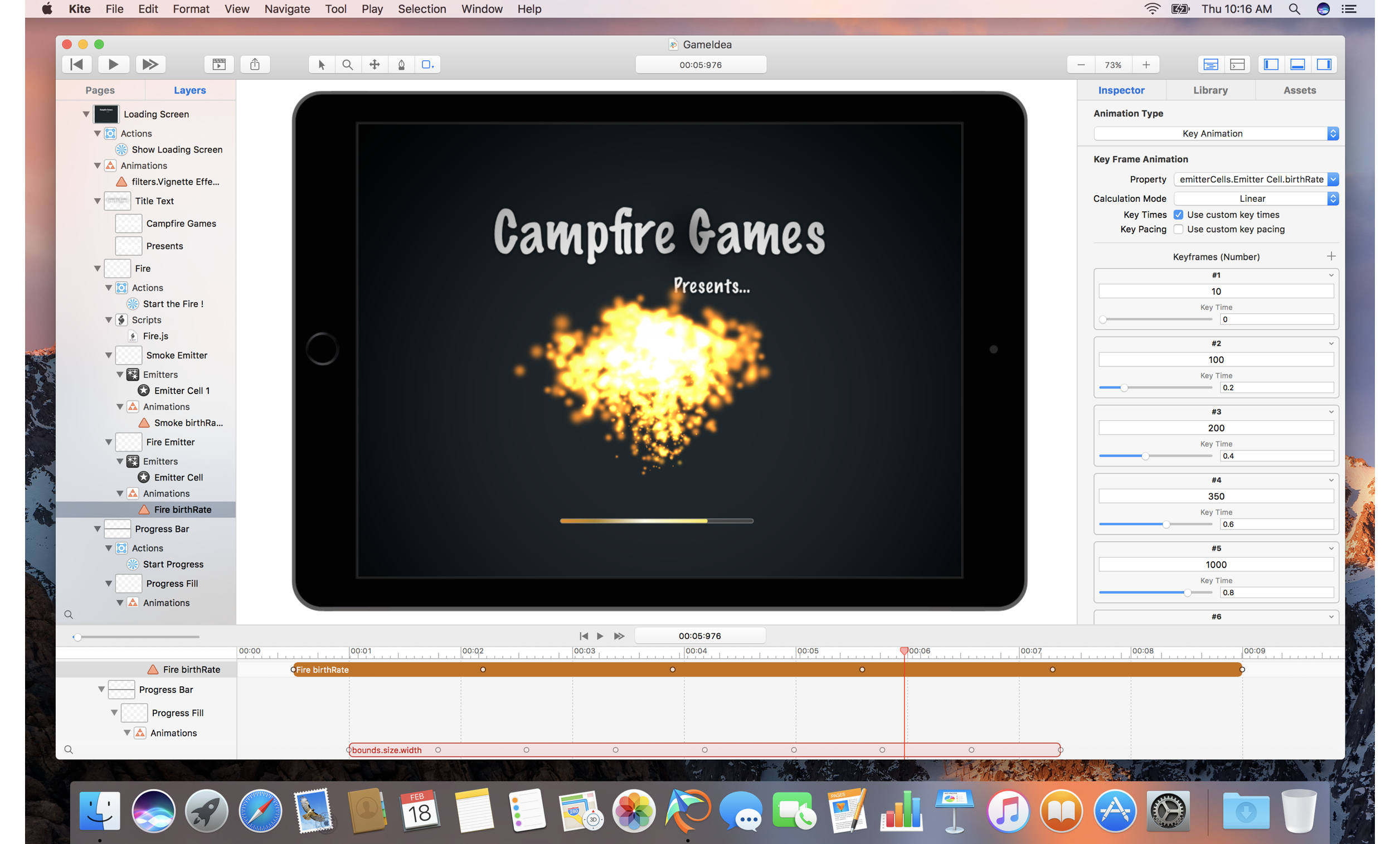Toggle the bottom timeline panel visibility
Viewport: 1400px width, 844px height.
[x=1297, y=64]
